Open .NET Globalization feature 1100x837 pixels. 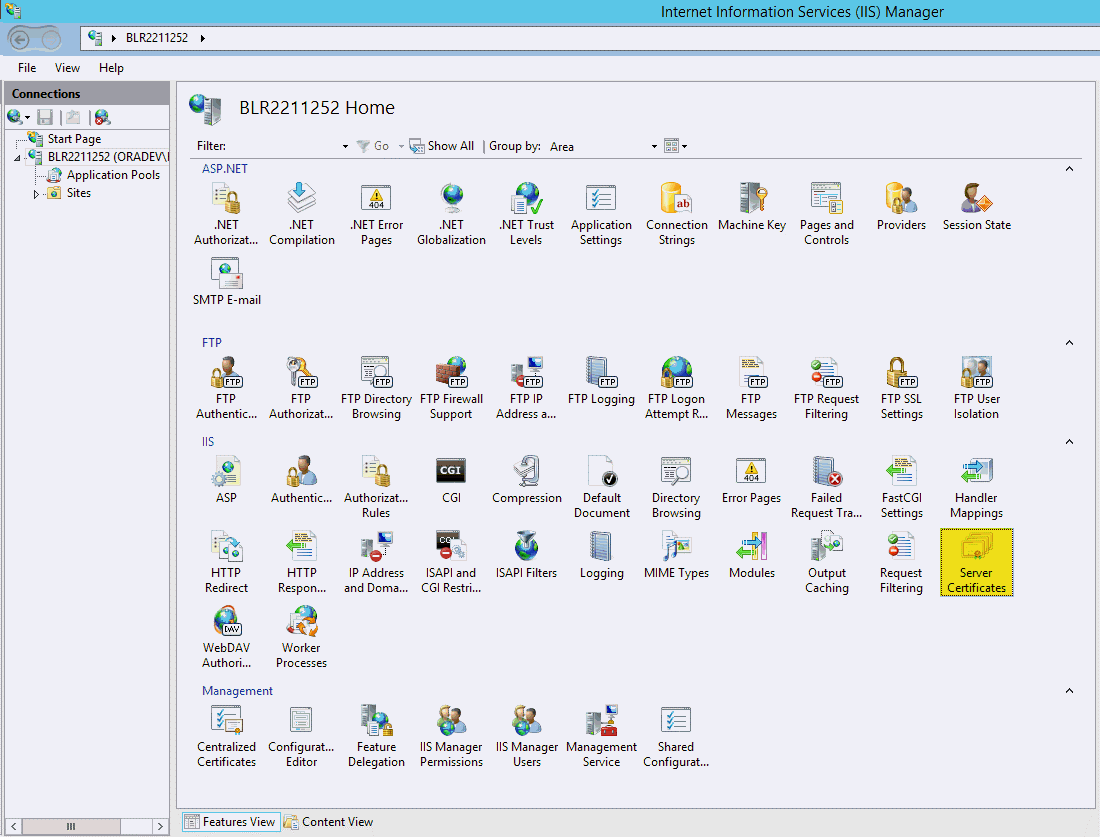[451, 214]
